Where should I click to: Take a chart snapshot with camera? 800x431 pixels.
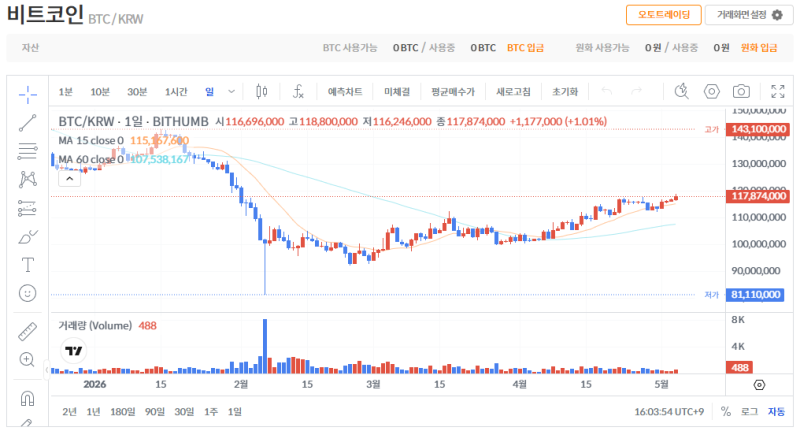[741, 91]
